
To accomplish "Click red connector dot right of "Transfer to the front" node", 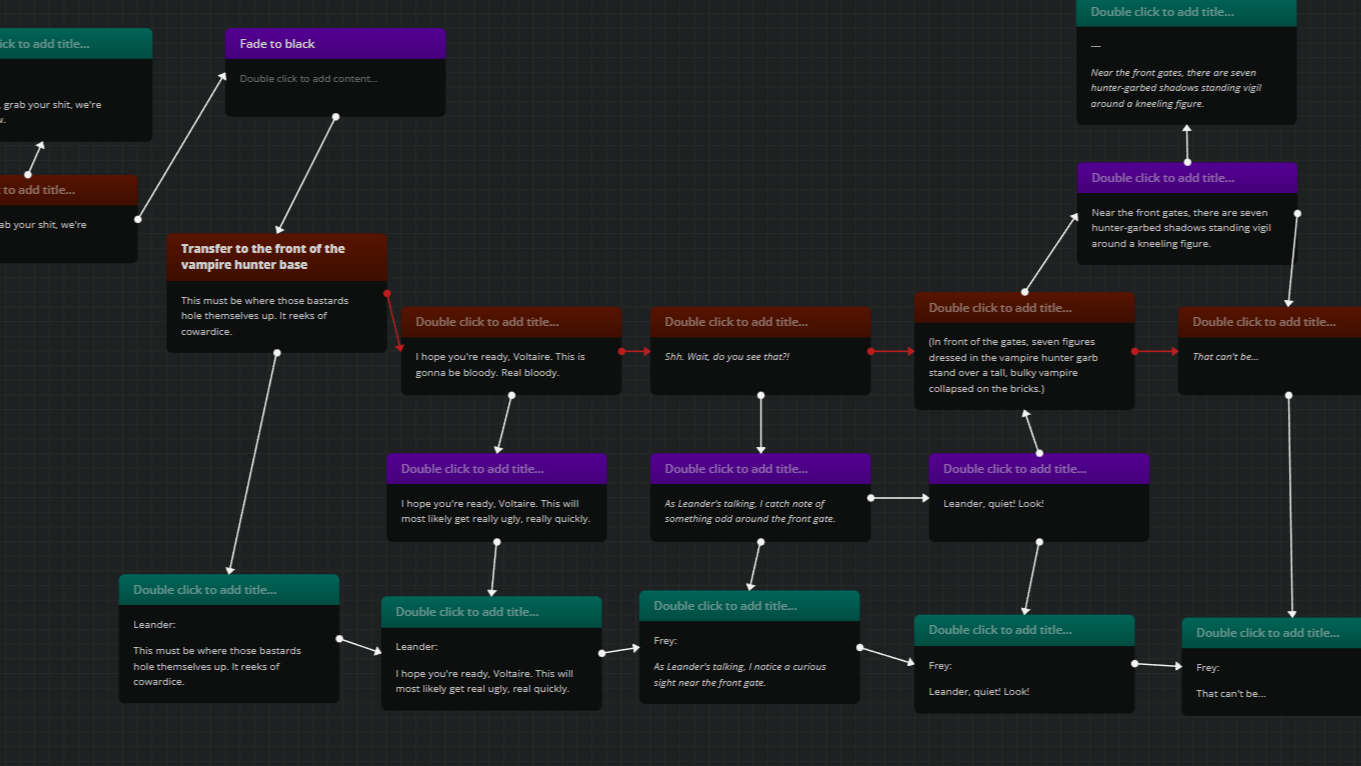I will pos(387,294).
